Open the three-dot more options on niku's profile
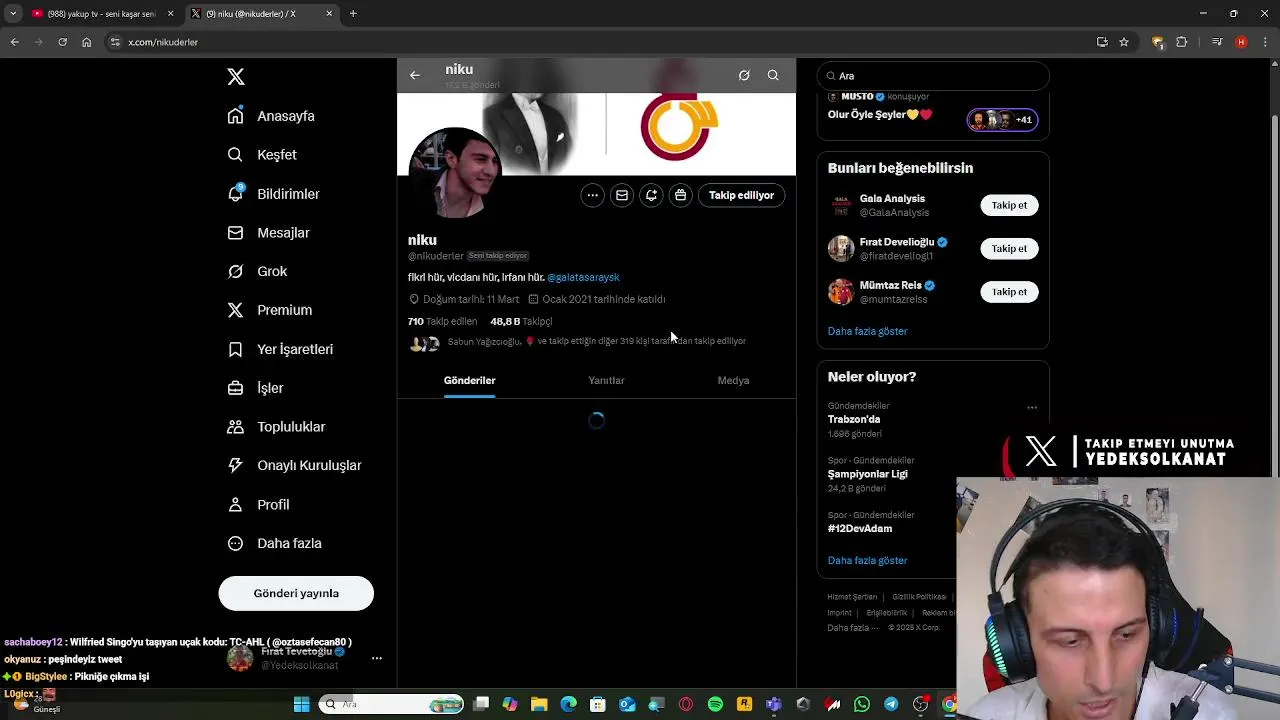This screenshot has width=1280, height=720. click(x=593, y=195)
